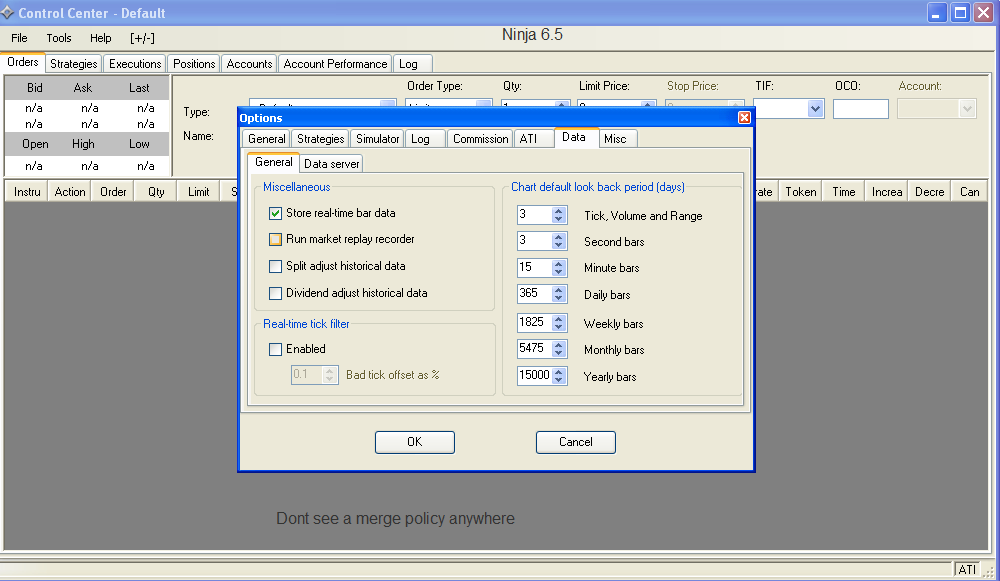
Task: Click the Monthly bars 5475 spinner arrows
Action: pyautogui.click(x=559, y=349)
